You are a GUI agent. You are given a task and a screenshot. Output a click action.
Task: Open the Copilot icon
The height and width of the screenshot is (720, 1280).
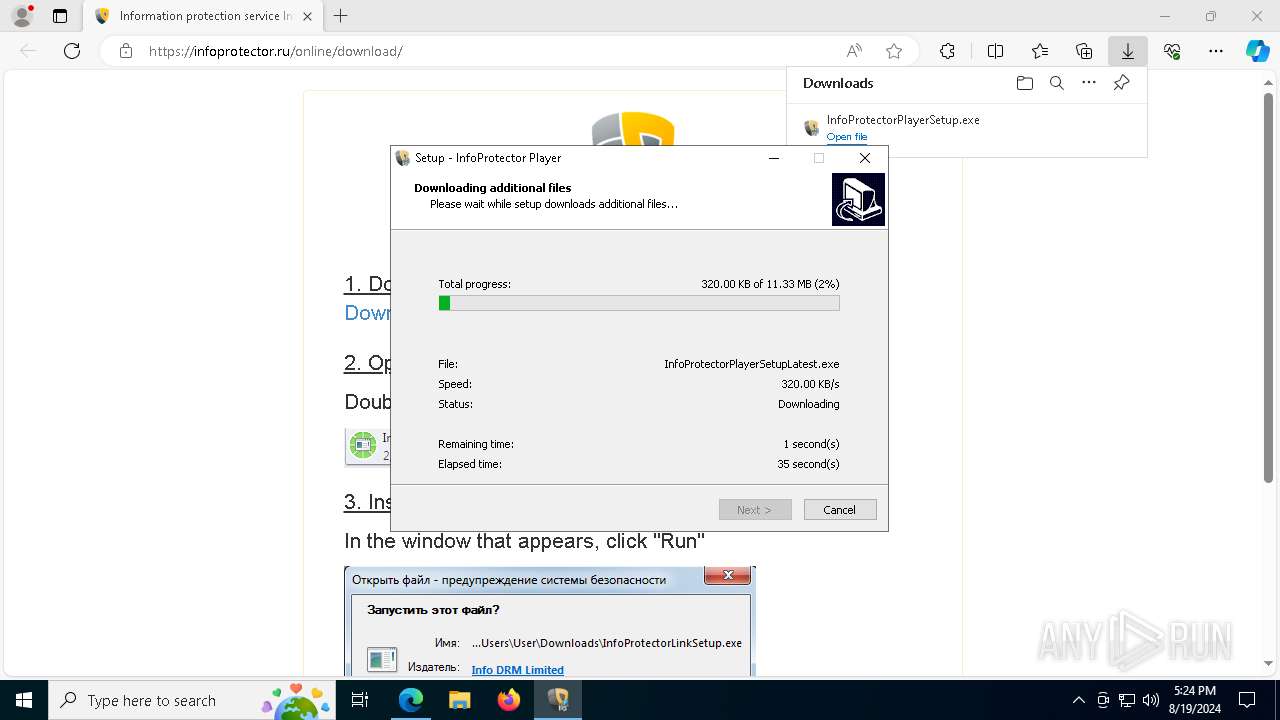tap(1257, 51)
